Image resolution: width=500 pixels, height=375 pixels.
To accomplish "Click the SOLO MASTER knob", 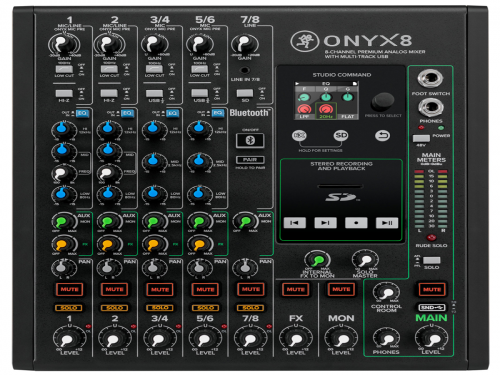I will (x=365, y=260).
